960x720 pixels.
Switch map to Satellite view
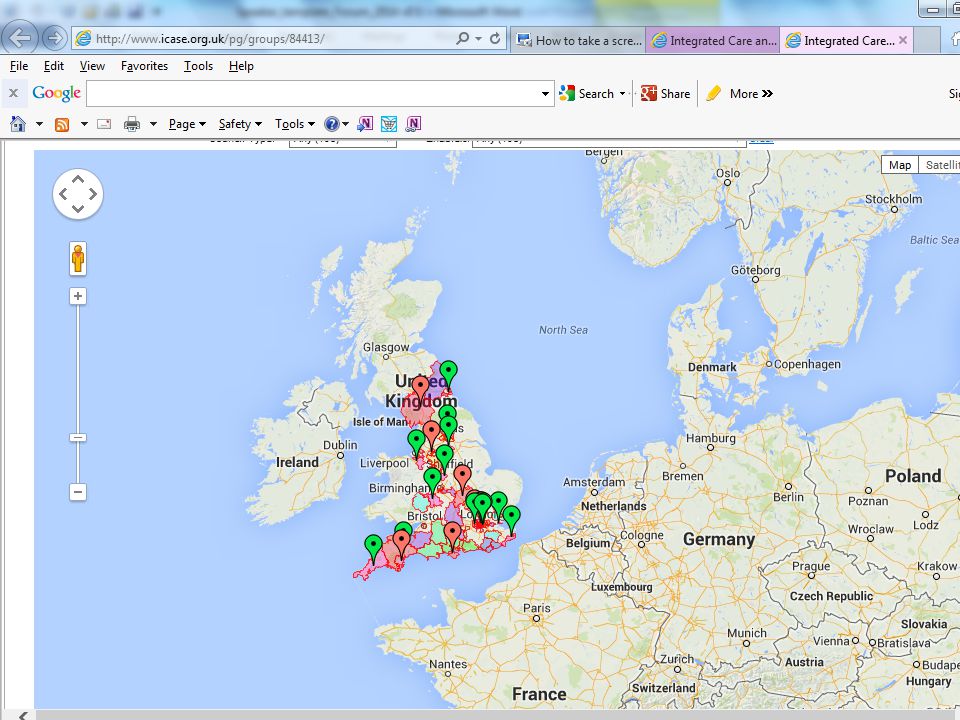point(940,165)
